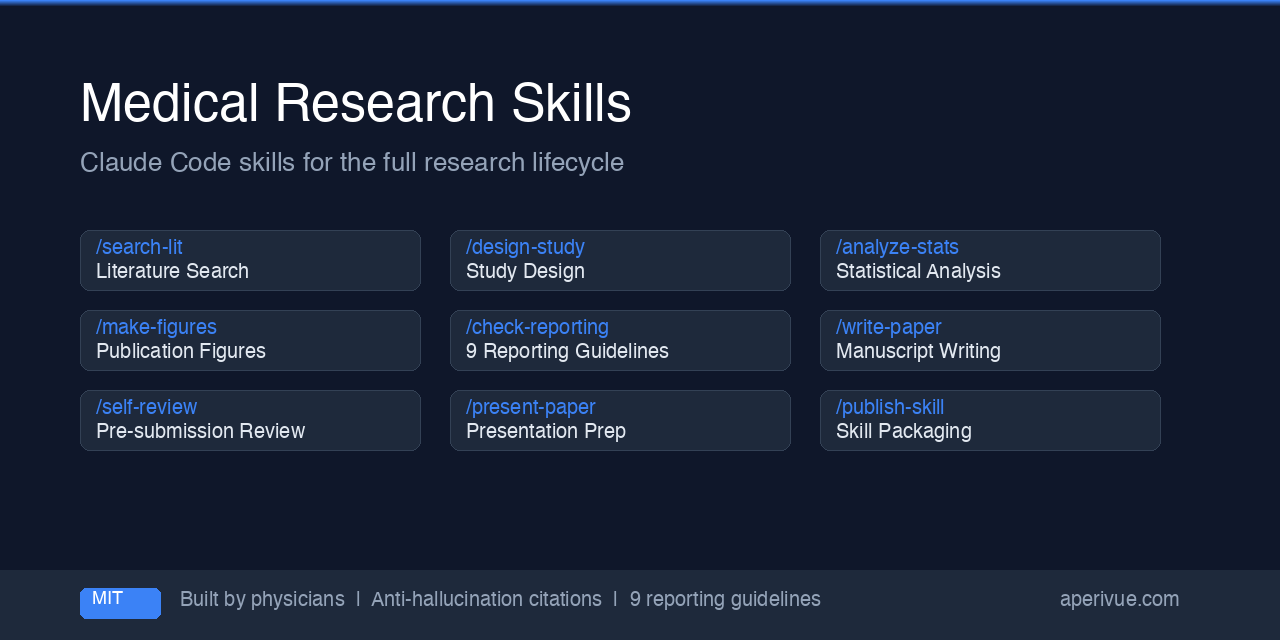Click the blue MIT license badge

pos(120,603)
